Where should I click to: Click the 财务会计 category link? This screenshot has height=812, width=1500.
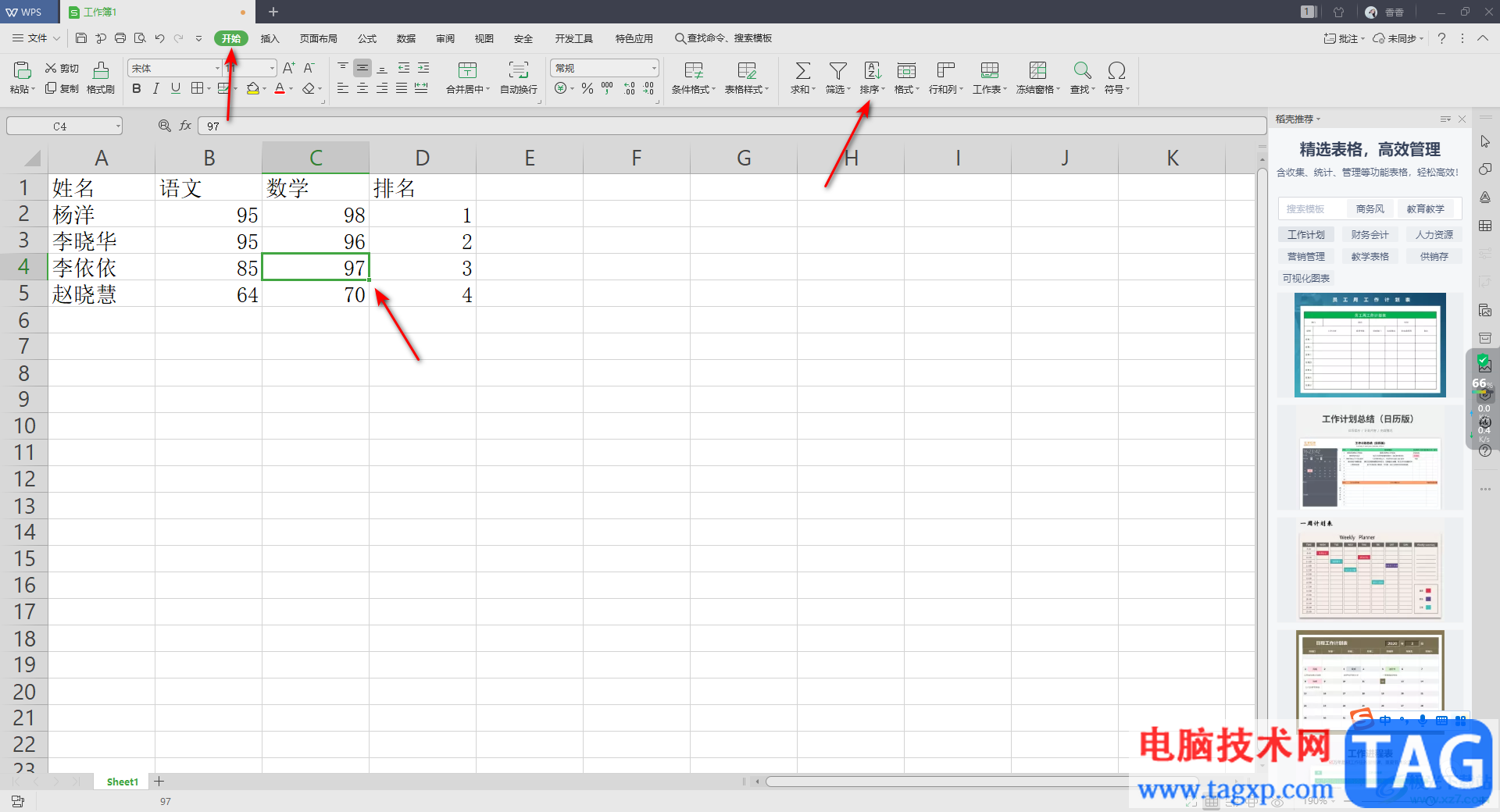click(x=1370, y=234)
